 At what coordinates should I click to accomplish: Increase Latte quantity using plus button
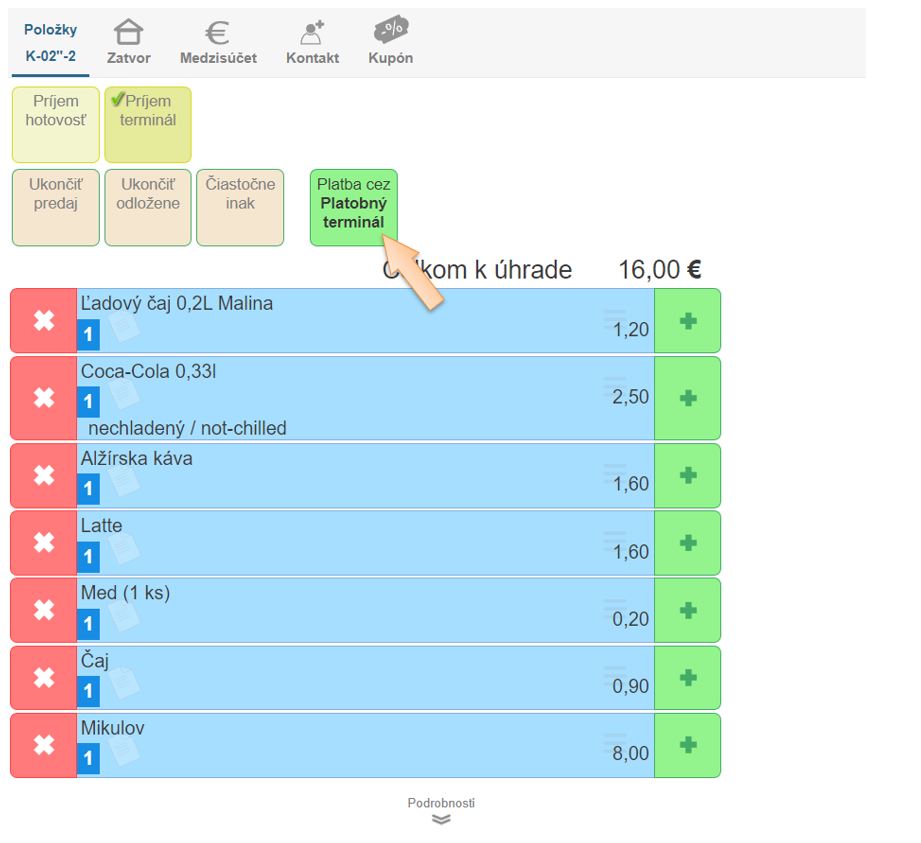click(x=687, y=543)
